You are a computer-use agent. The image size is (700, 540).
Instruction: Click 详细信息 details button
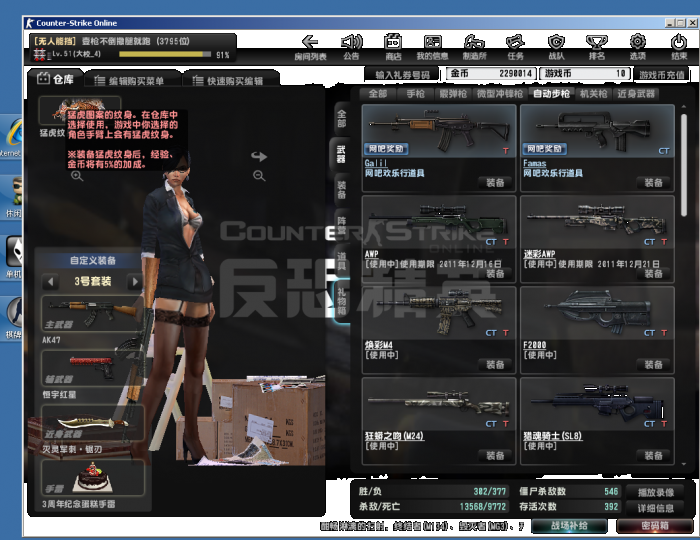click(655, 508)
